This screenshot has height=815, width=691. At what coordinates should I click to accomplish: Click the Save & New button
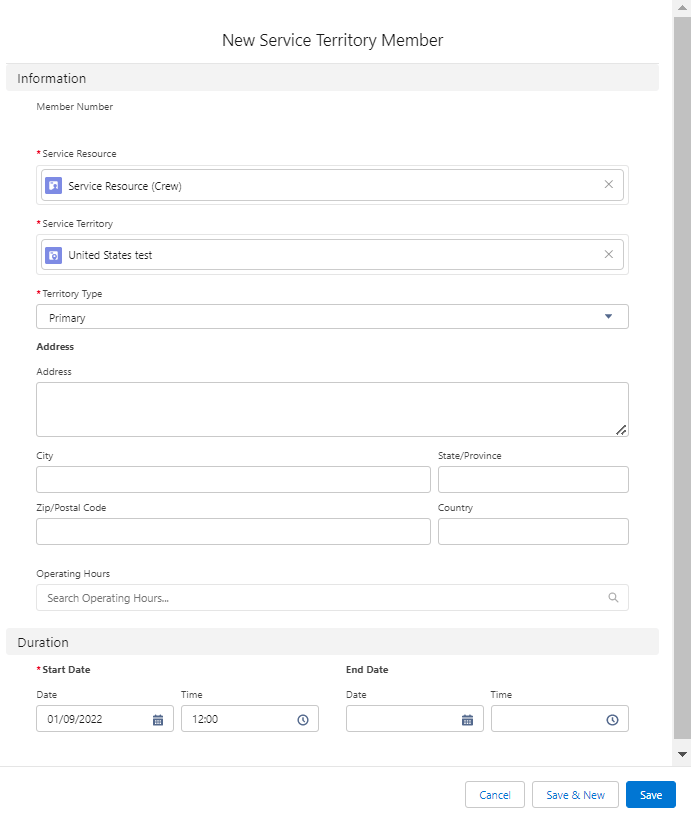tap(575, 795)
